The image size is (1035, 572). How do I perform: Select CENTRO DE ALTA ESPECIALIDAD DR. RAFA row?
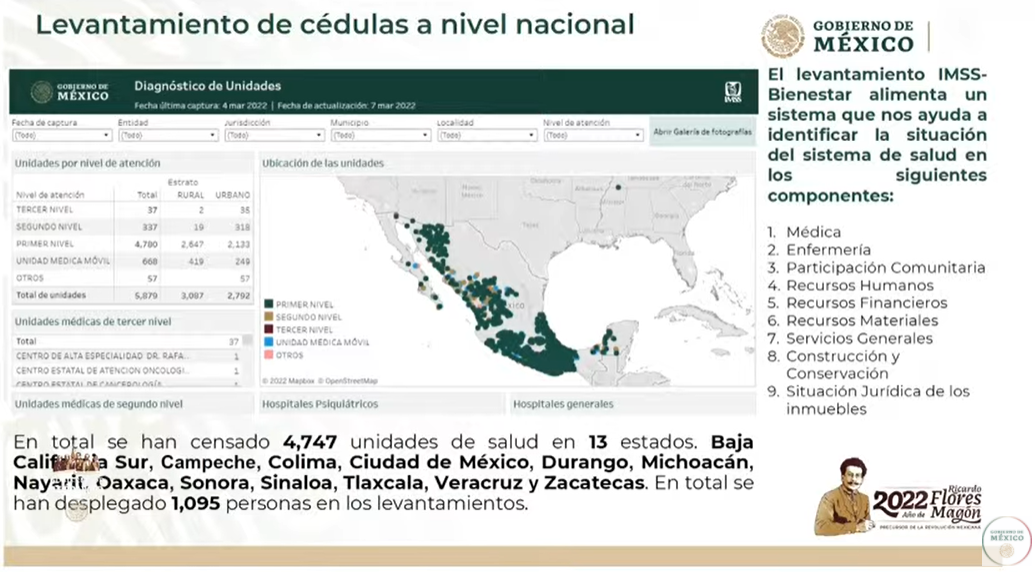[x=127, y=356]
